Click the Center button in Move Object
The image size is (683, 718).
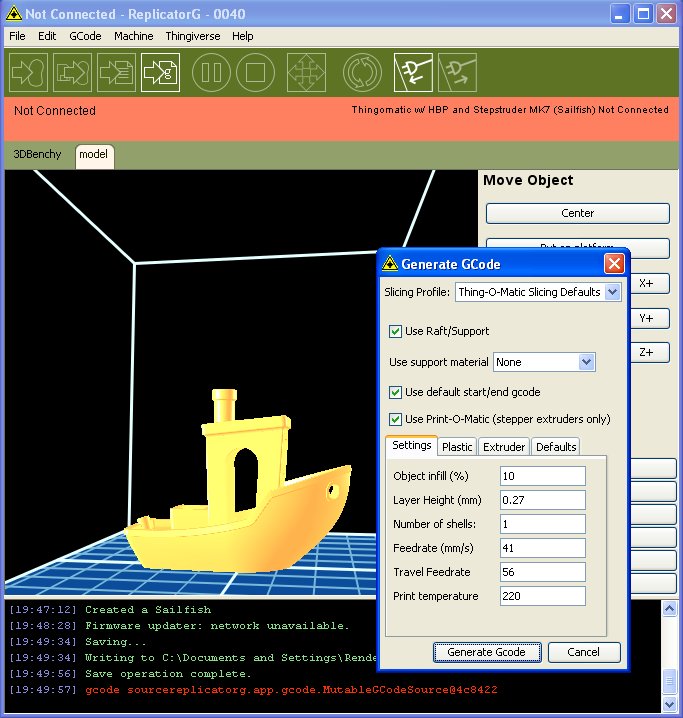pyautogui.click(x=578, y=213)
